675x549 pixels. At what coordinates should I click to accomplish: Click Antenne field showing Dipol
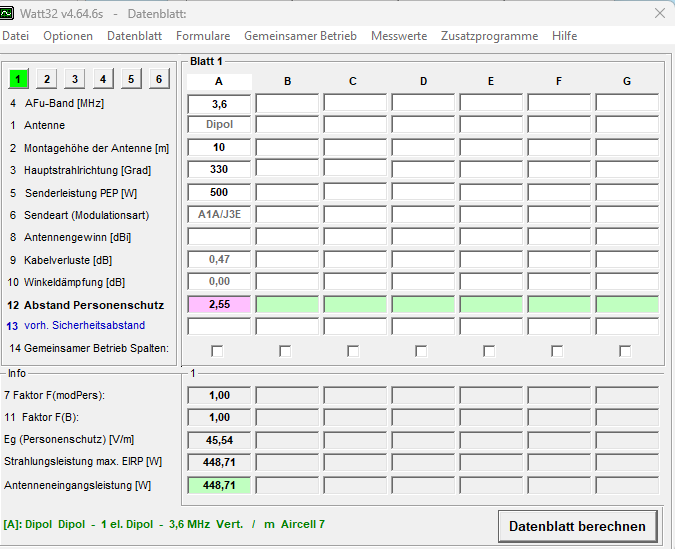[219, 124]
